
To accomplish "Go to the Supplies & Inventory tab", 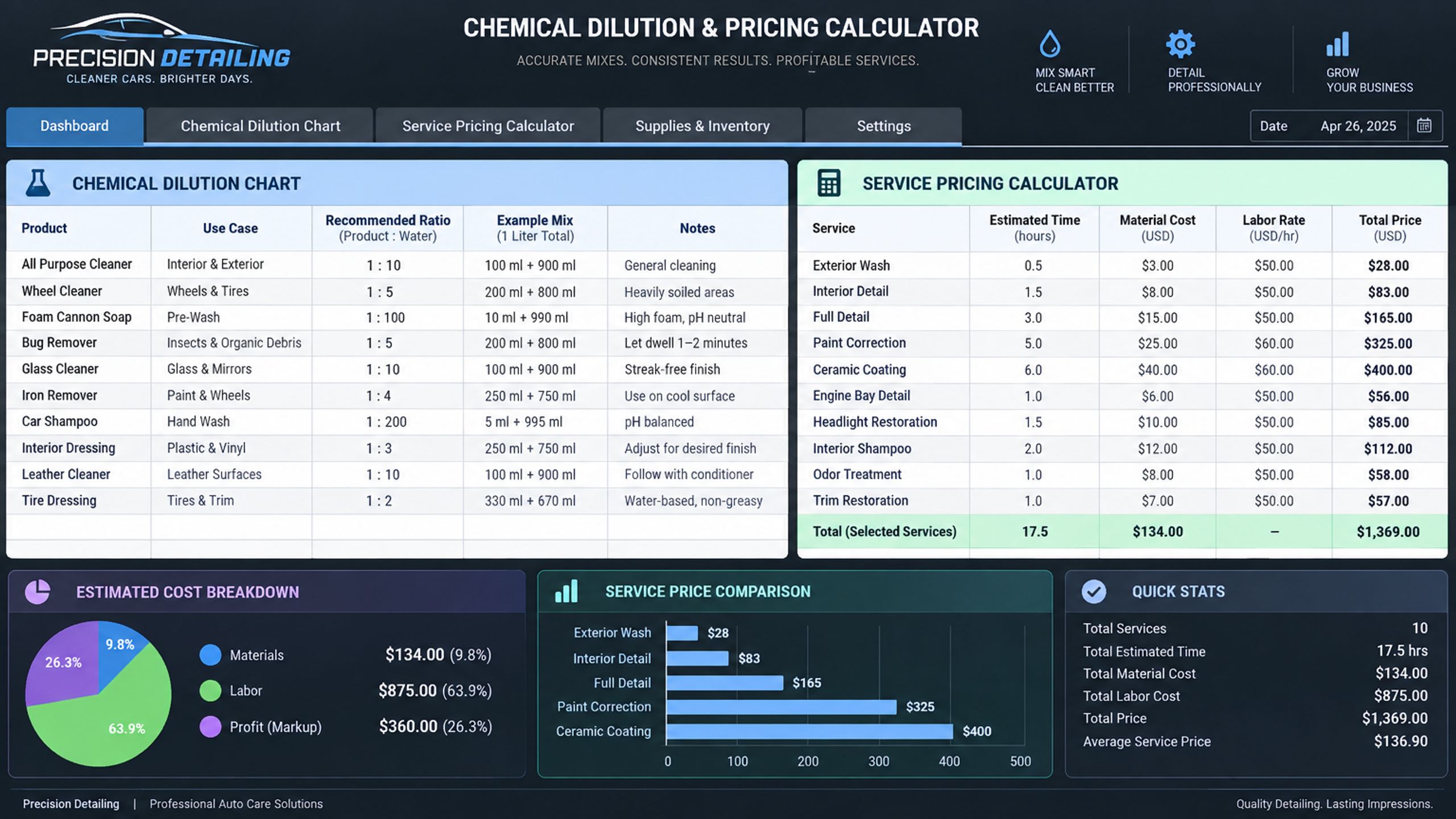I will pos(702,126).
